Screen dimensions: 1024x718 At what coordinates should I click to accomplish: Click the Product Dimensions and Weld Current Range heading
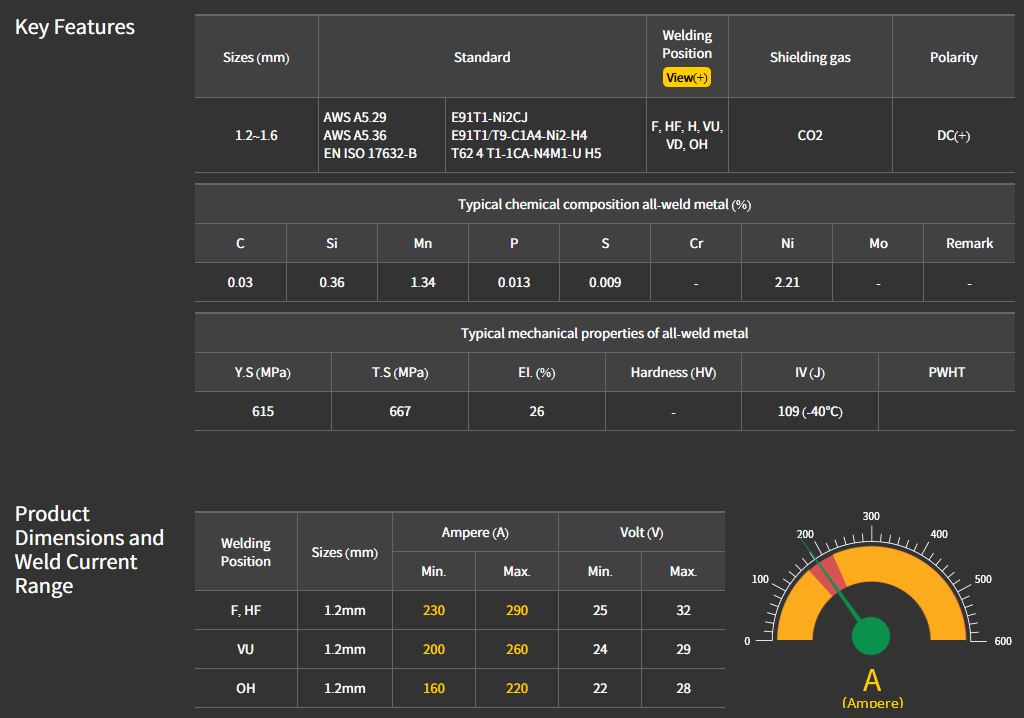[x=89, y=549]
